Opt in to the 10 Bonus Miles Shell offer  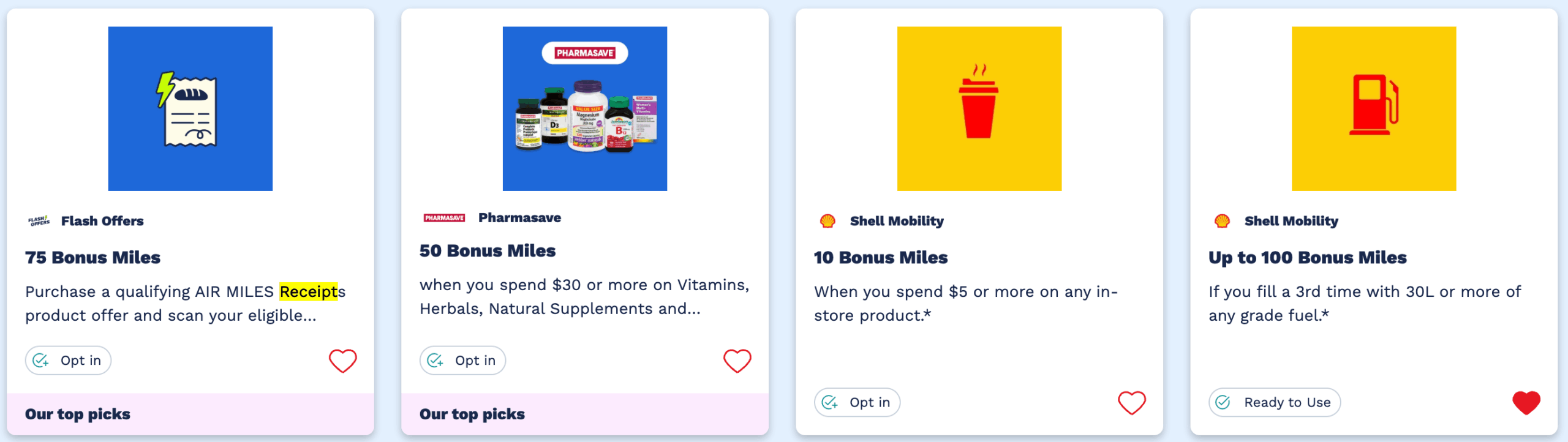(x=856, y=402)
